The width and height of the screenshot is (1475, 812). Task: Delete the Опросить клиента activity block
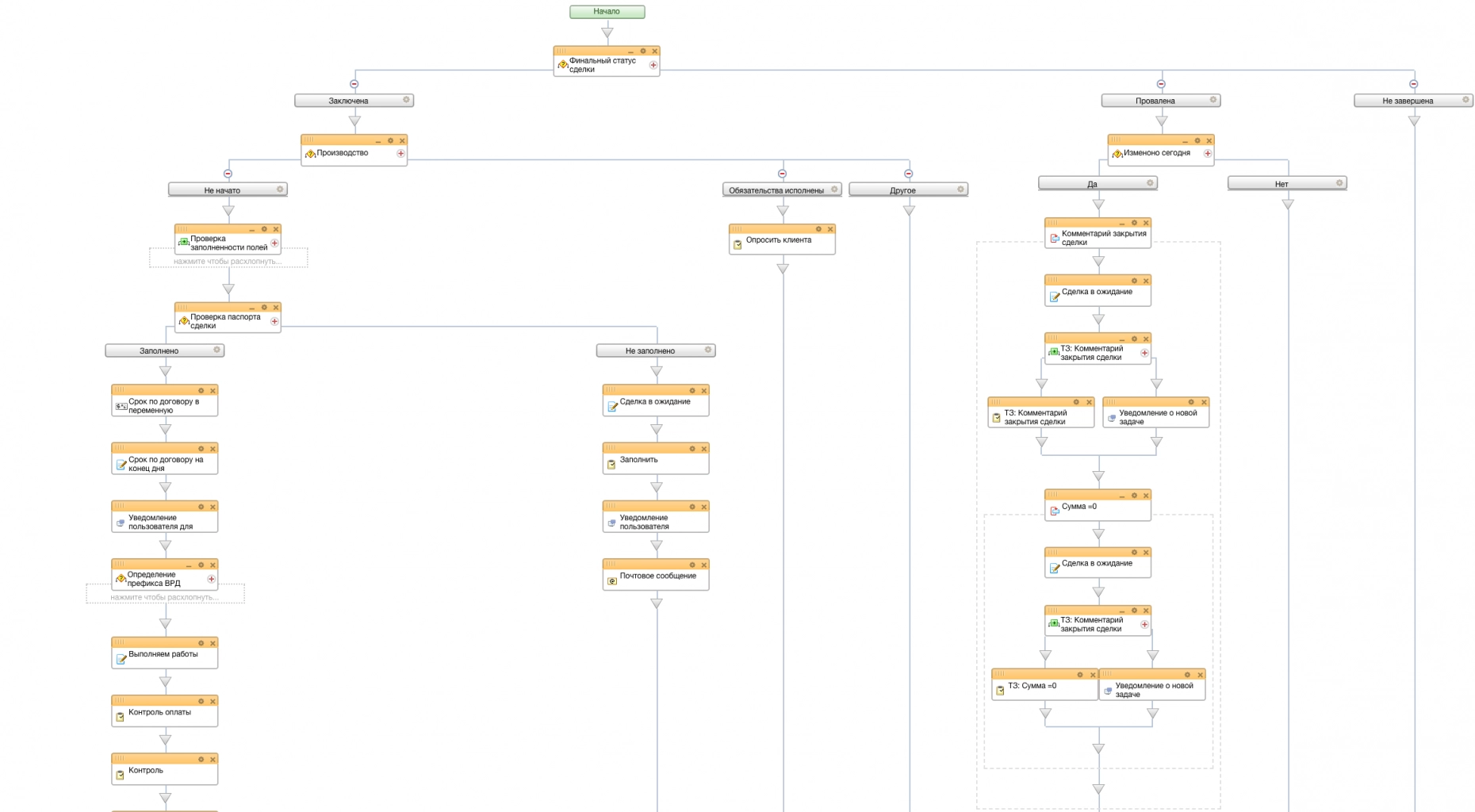(x=830, y=229)
